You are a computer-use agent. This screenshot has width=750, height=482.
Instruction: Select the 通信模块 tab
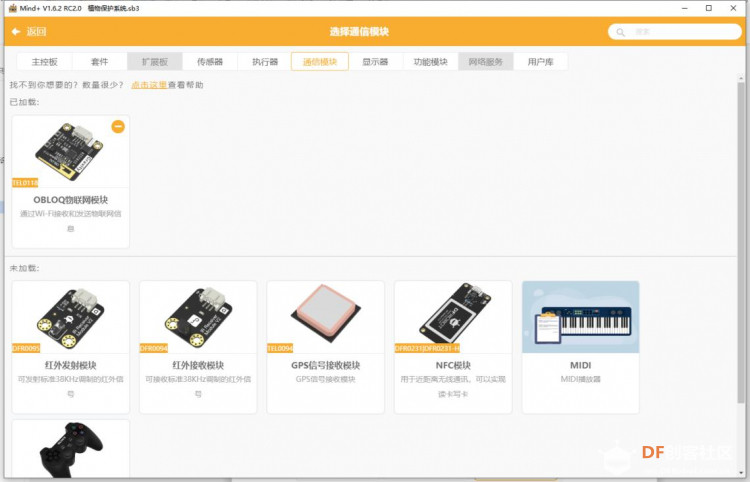tap(320, 62)
